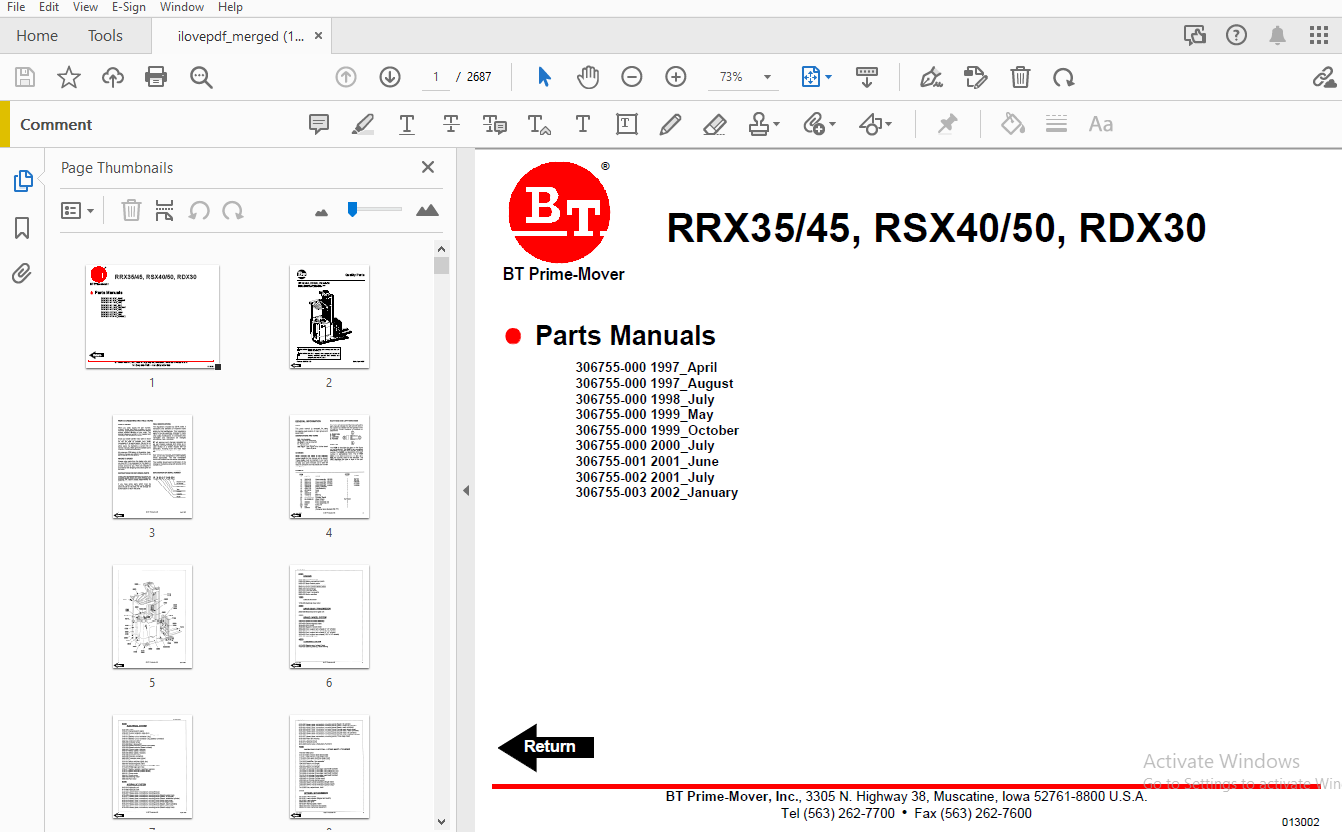The image size is (1342, 832).
Task: Rotate pages counterclockwise in thumbnails panel
Action: pyautogui.click(x=199, y=211)
